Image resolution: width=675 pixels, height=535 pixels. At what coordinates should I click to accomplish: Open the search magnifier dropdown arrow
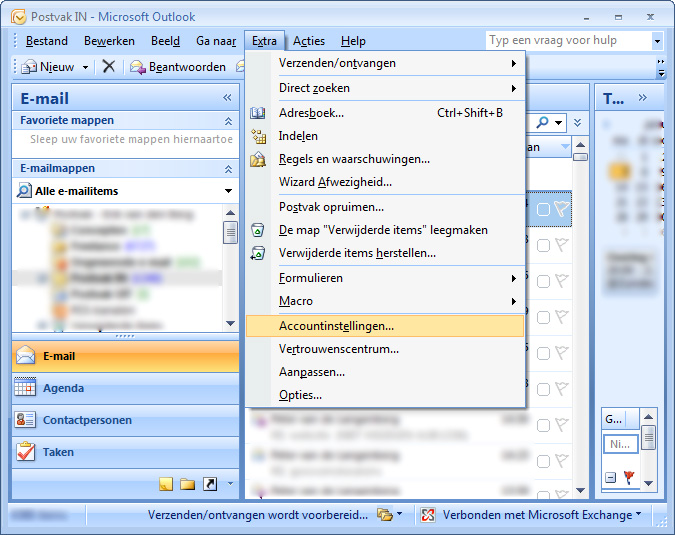click(558, 123)
